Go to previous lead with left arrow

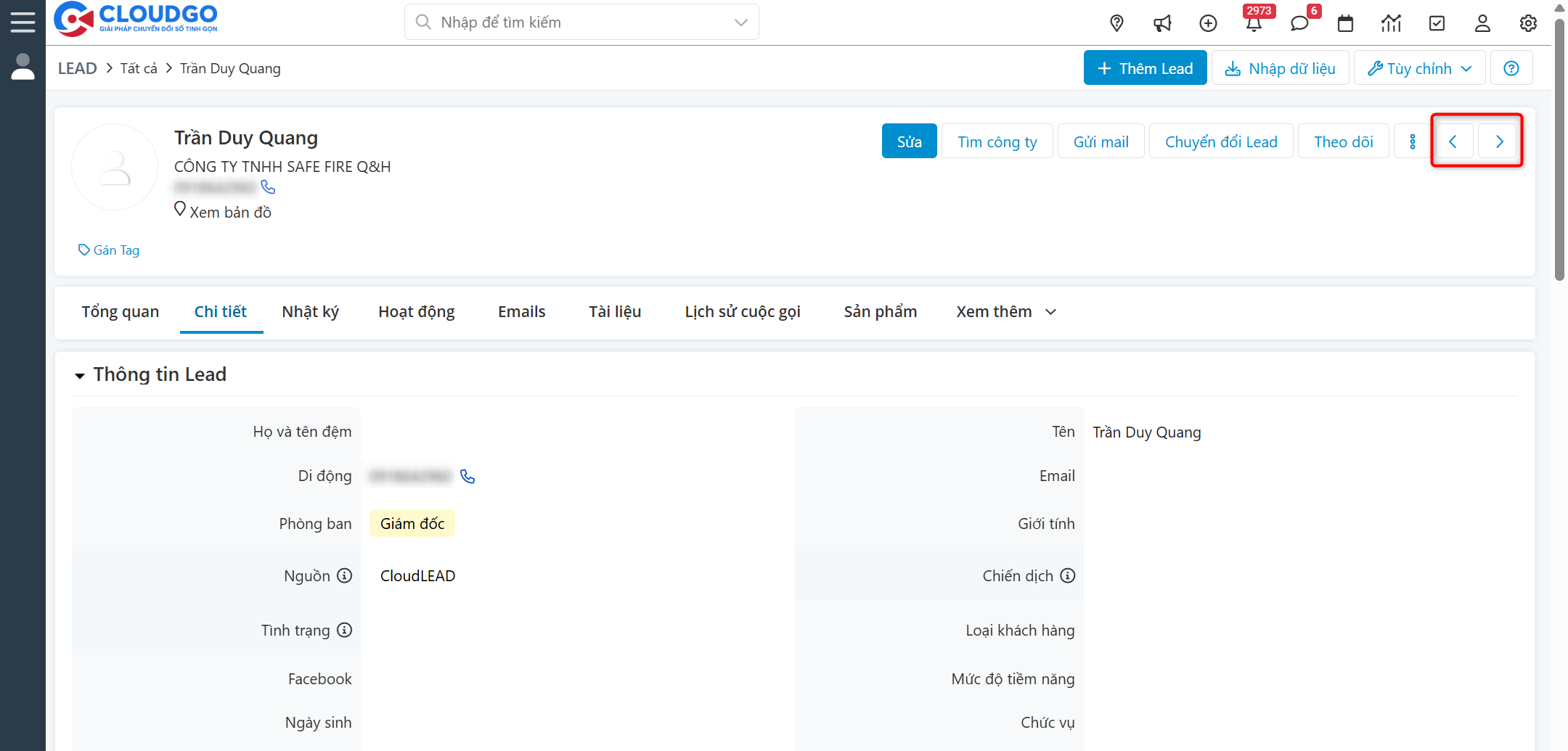coord(1453,141)
